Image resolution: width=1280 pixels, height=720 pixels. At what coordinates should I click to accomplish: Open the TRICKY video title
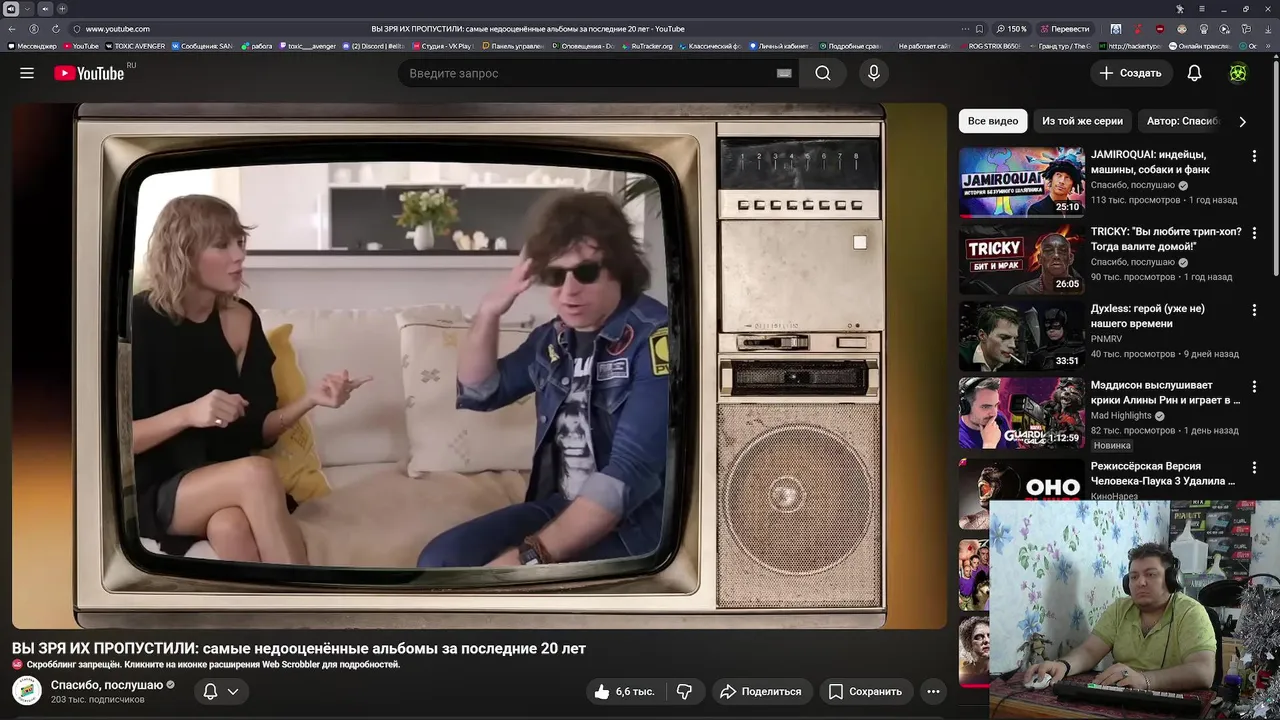[1166, 239]
